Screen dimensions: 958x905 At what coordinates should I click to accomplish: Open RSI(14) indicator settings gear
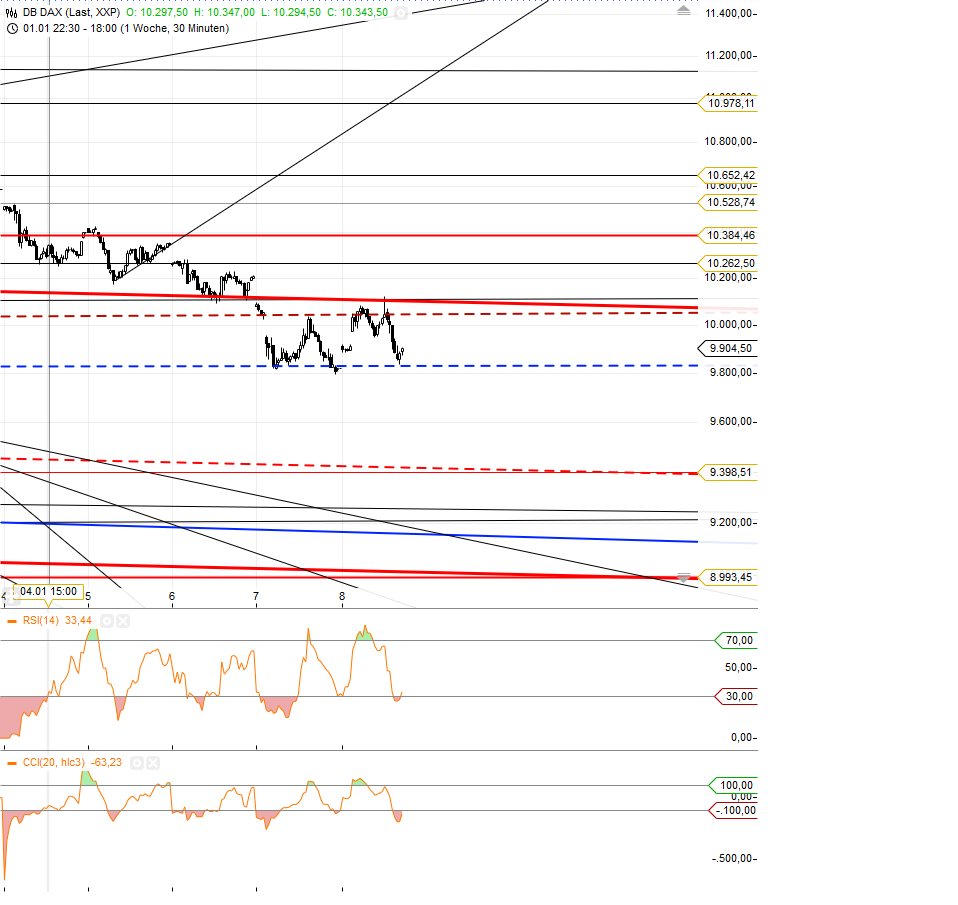[x=107, y=620]
